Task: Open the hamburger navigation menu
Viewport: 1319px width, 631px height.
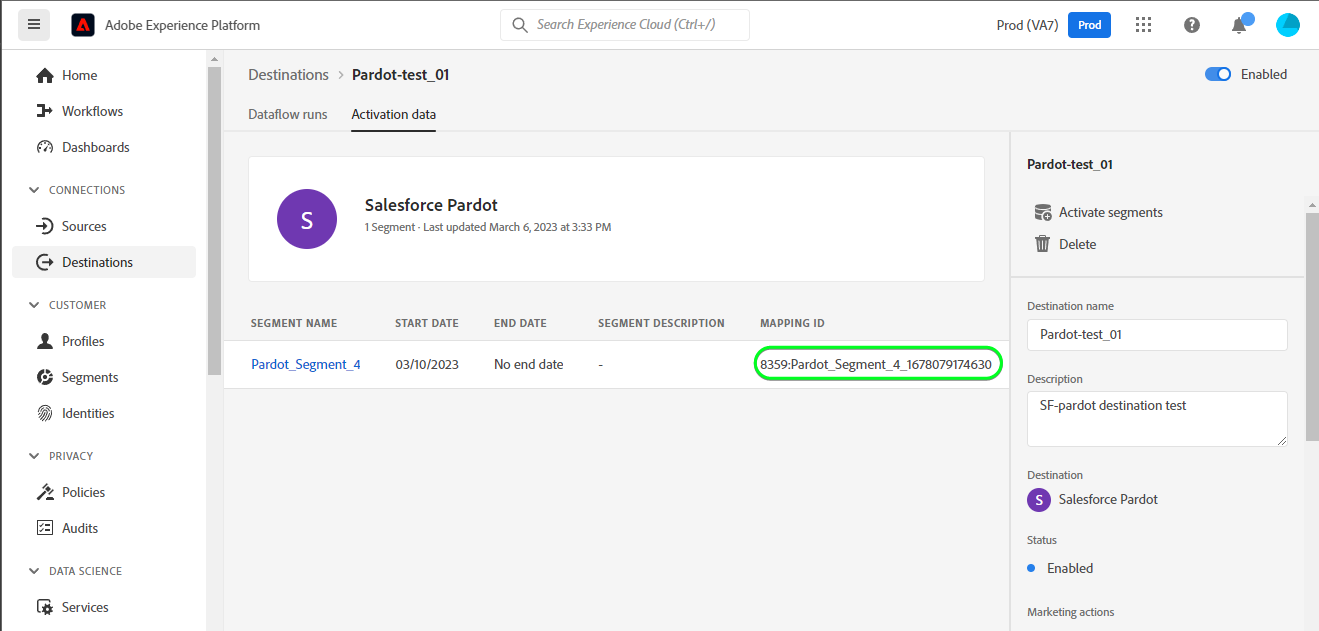Action: click(x=34, y=25)
